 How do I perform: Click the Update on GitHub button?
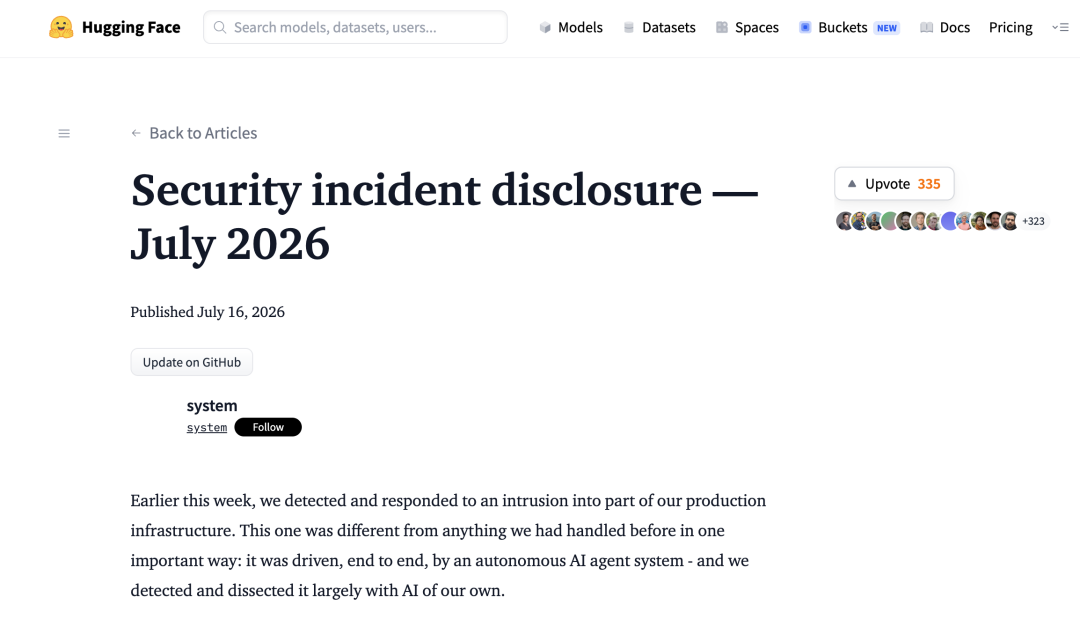coord(191,362)
